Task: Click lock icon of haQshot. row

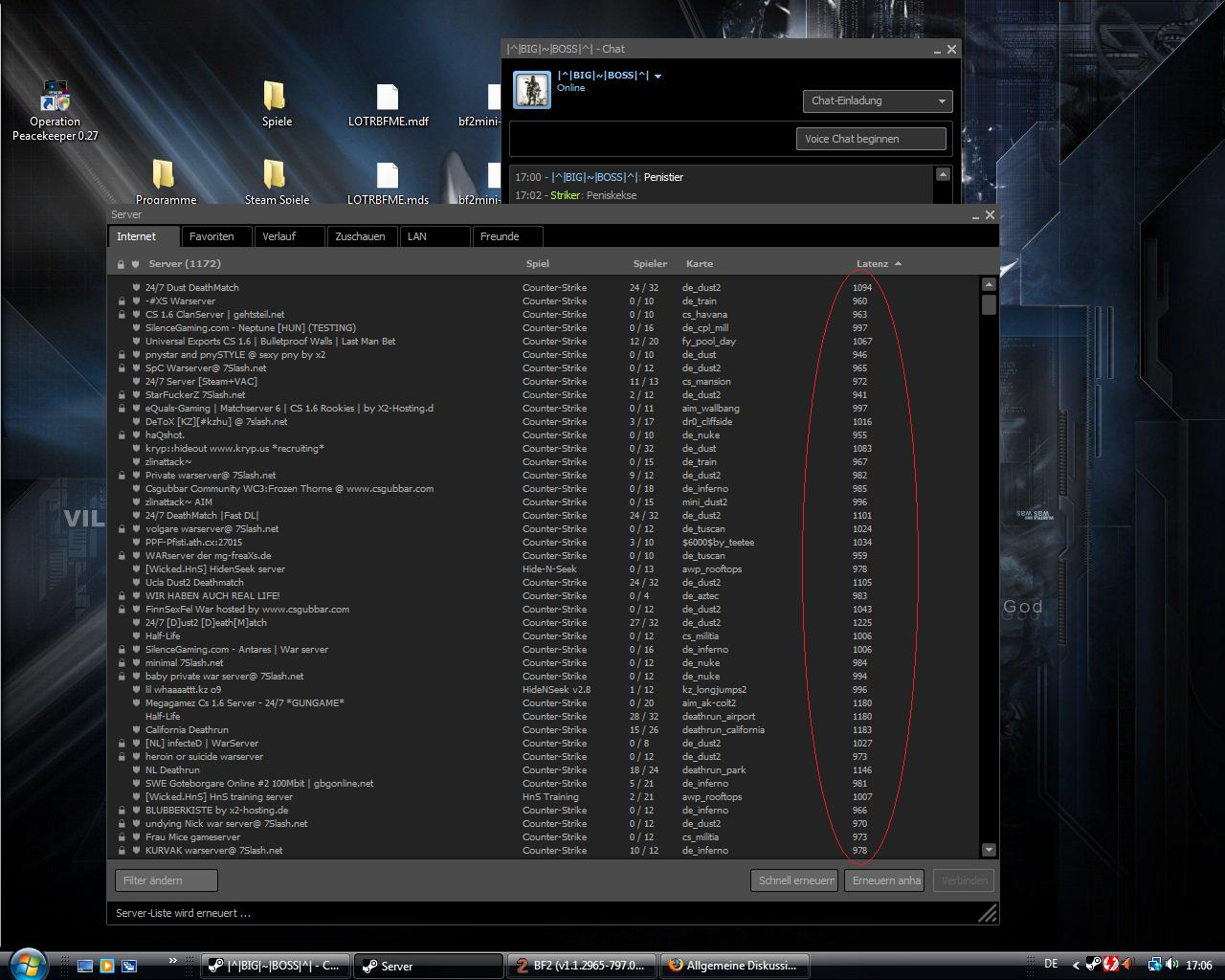Action: [x=122, y=435]
